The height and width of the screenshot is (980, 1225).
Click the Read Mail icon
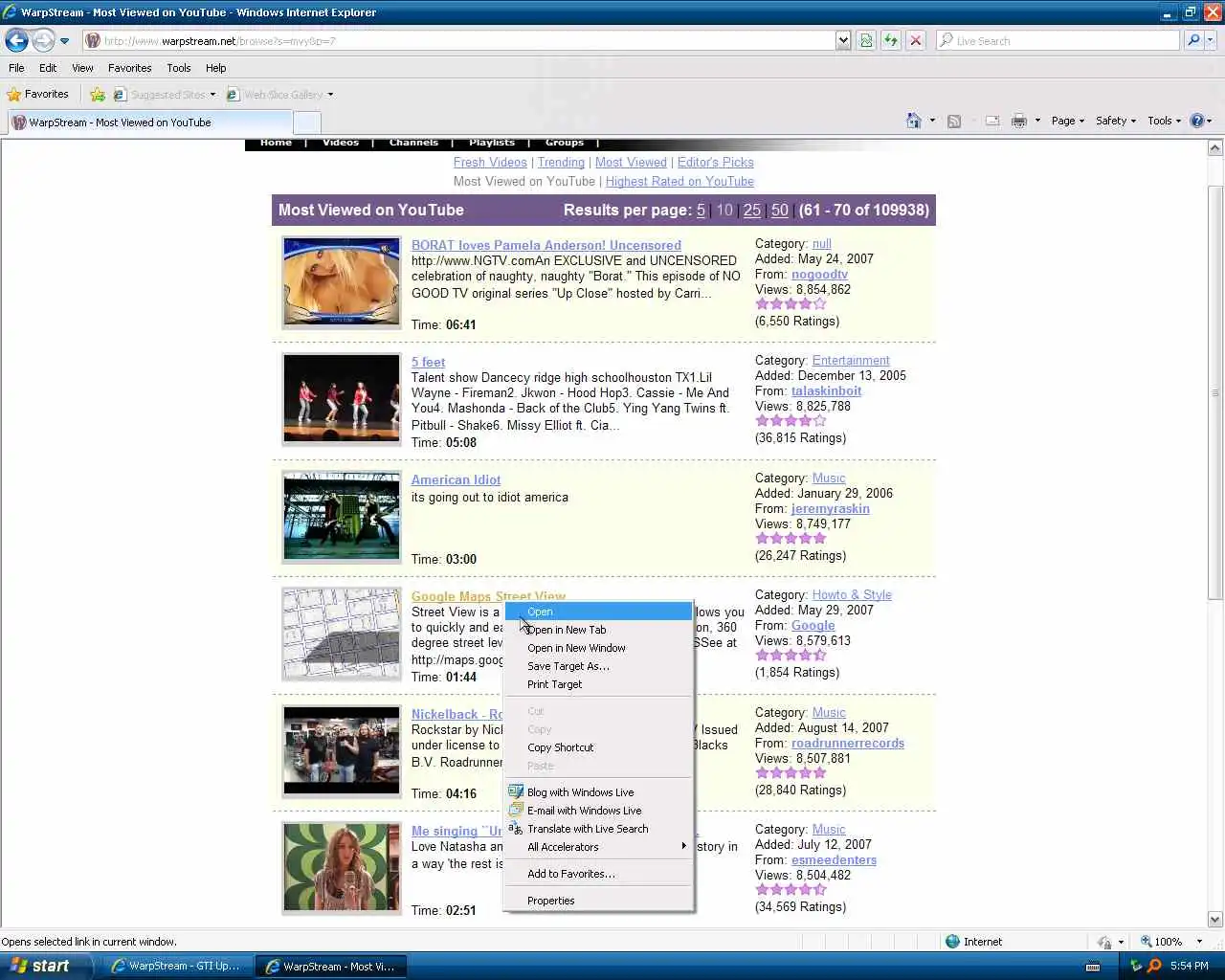click(992, 121)
